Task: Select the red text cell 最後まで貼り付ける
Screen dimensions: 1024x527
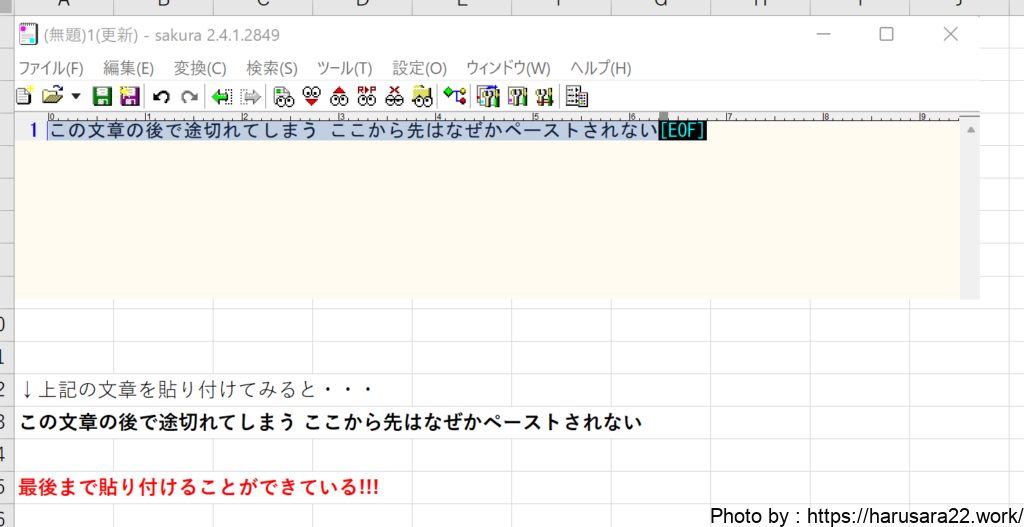Action: click(x=199, y=488)
